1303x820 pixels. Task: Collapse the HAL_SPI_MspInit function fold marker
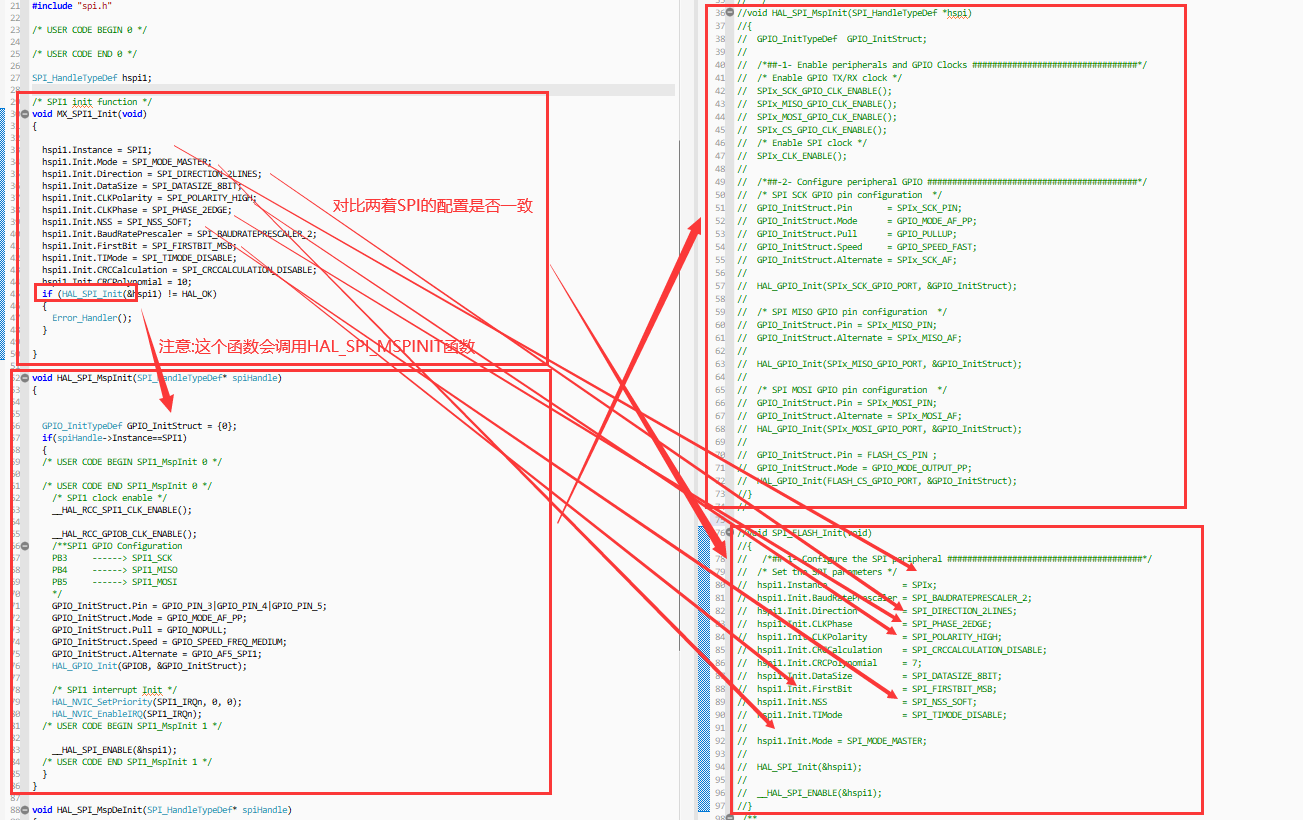(24, 377)
